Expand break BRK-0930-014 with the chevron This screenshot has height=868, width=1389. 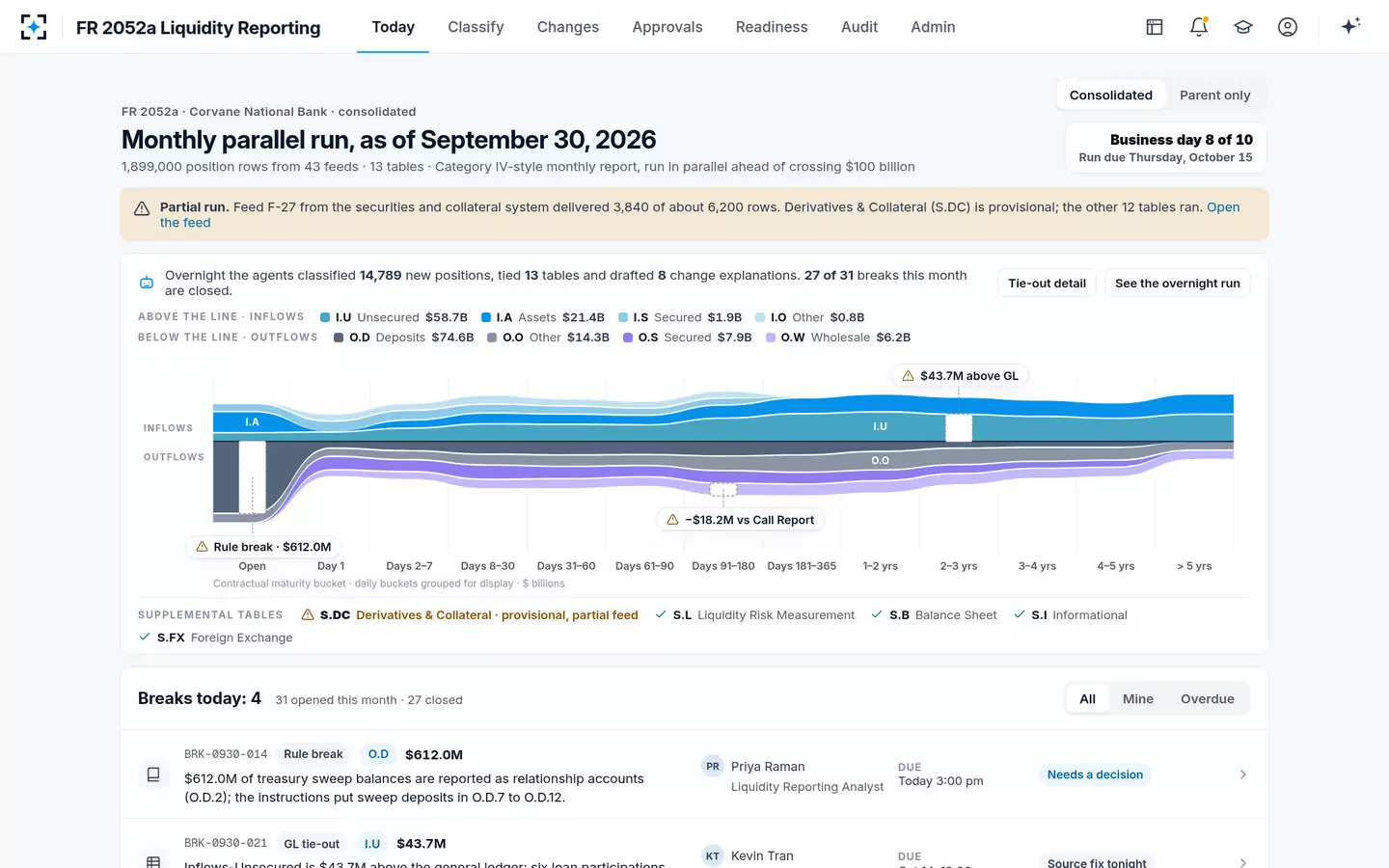pos(1243,774)
